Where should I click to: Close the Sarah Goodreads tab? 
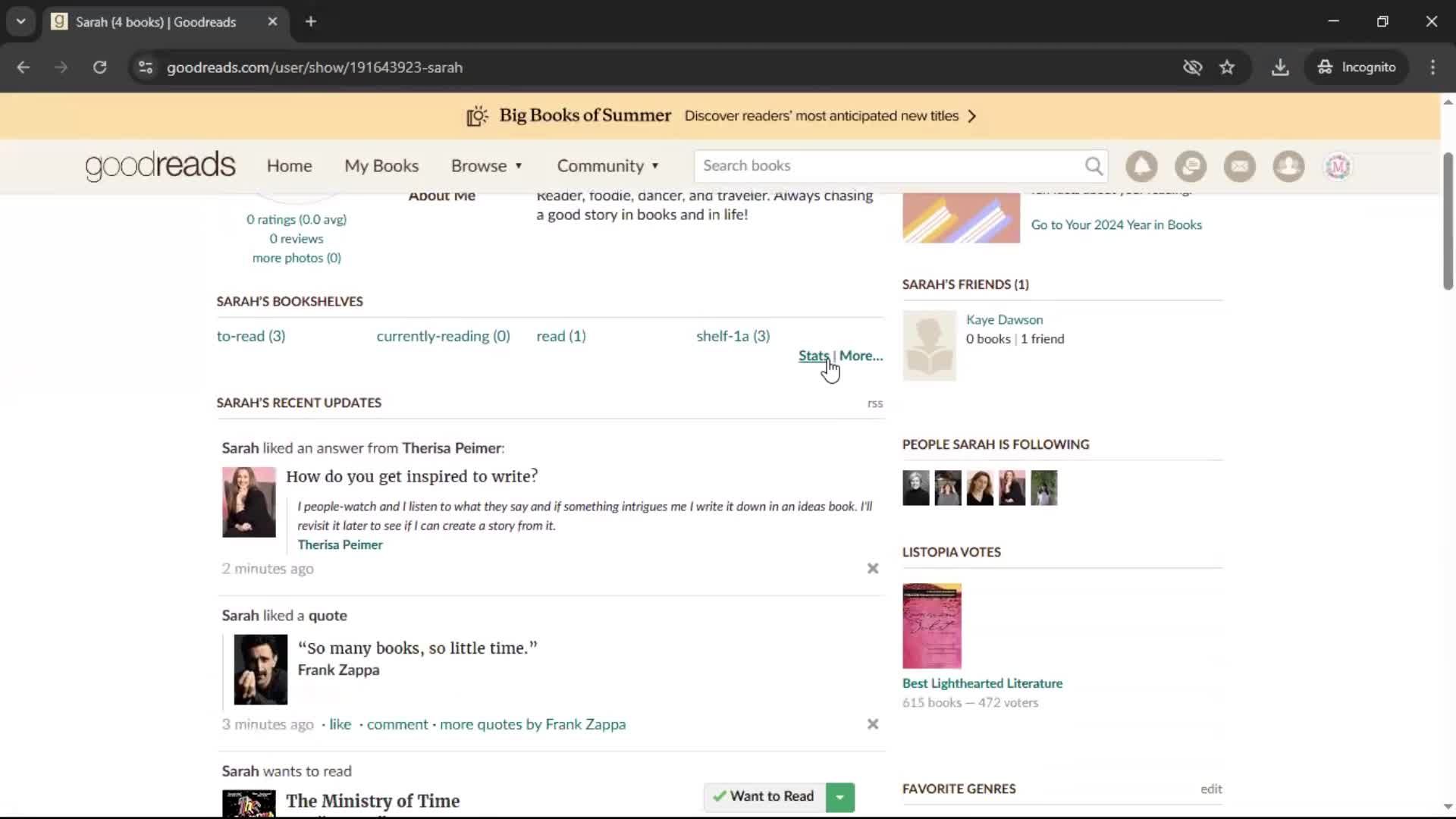click(272, 22)
